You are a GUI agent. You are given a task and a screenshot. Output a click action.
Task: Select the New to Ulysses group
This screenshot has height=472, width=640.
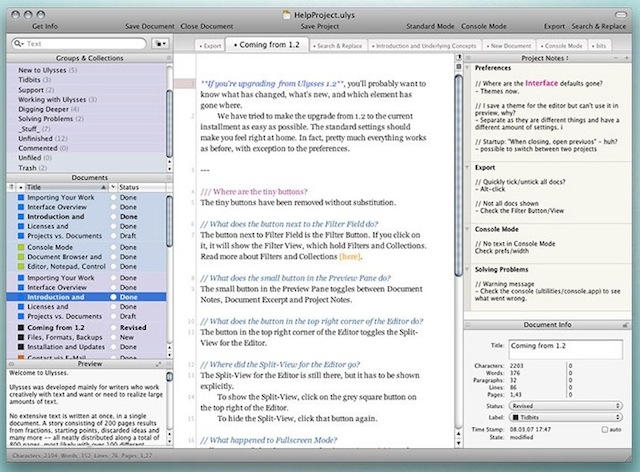47,70
